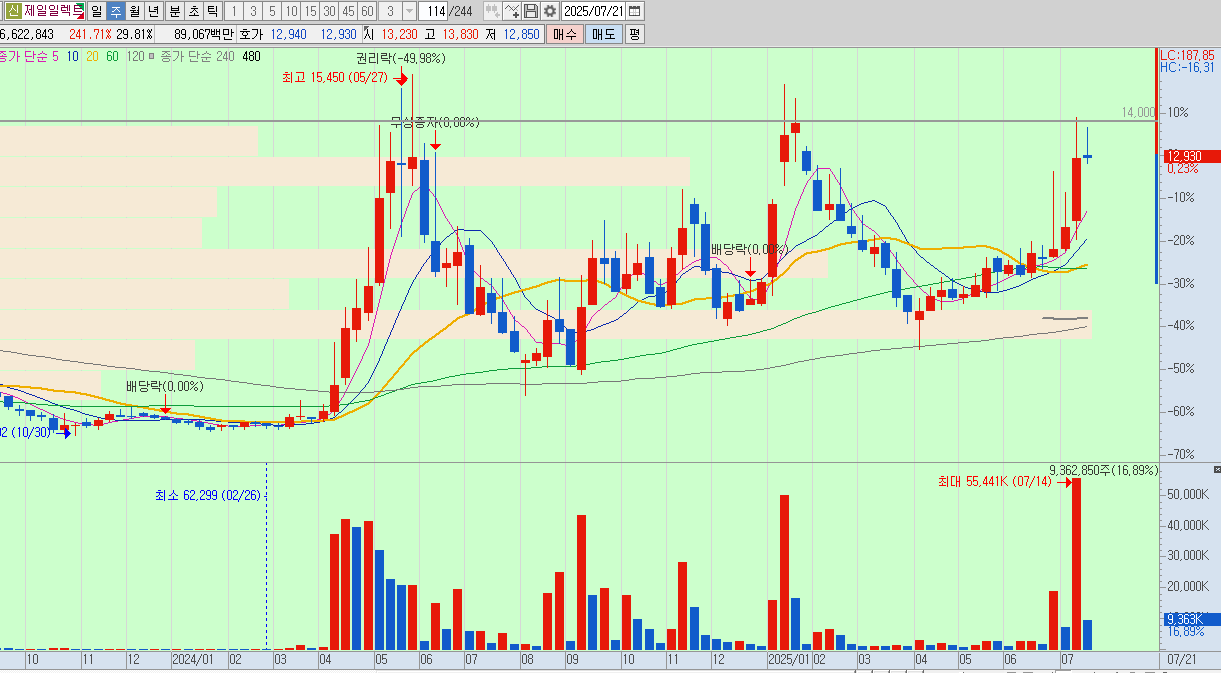This screenshot has width=1221, height=673.
Task: Select interval preset 45
Action: (x=348, y=11)
